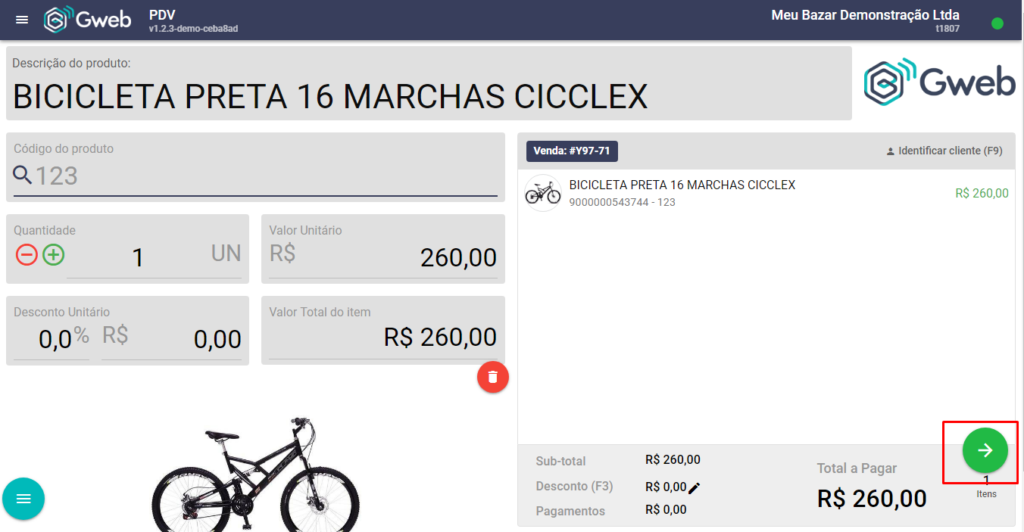Delete item using red trash button
The height and width of the screenshot is (532, 1024).
click(x=493, y=377)
